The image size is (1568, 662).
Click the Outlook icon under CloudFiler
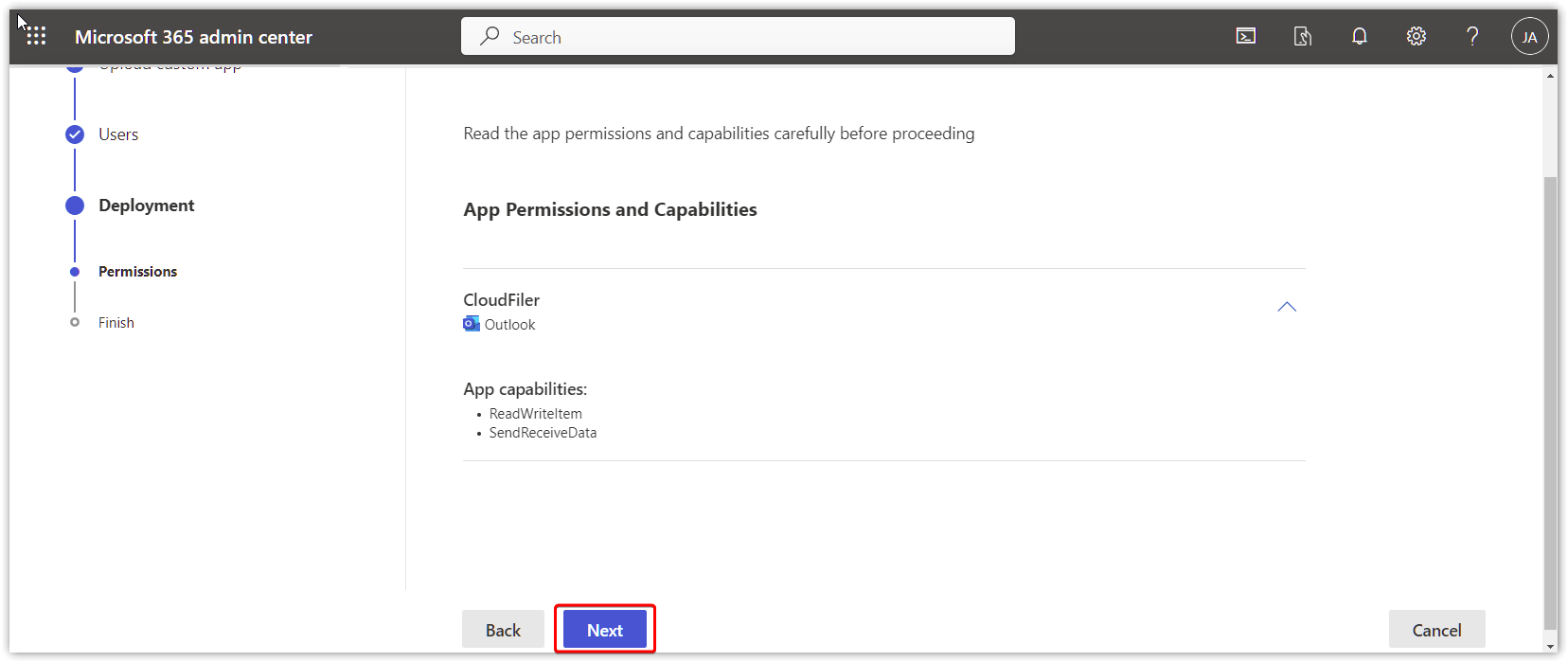click(x=472, y=324)
